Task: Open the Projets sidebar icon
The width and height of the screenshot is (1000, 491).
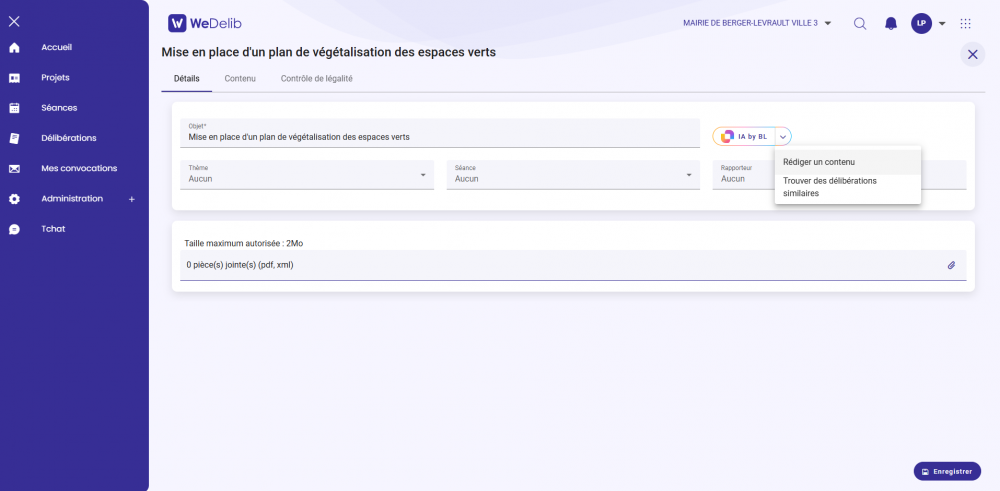Action: pyautogui.click(x=14, y=77)
